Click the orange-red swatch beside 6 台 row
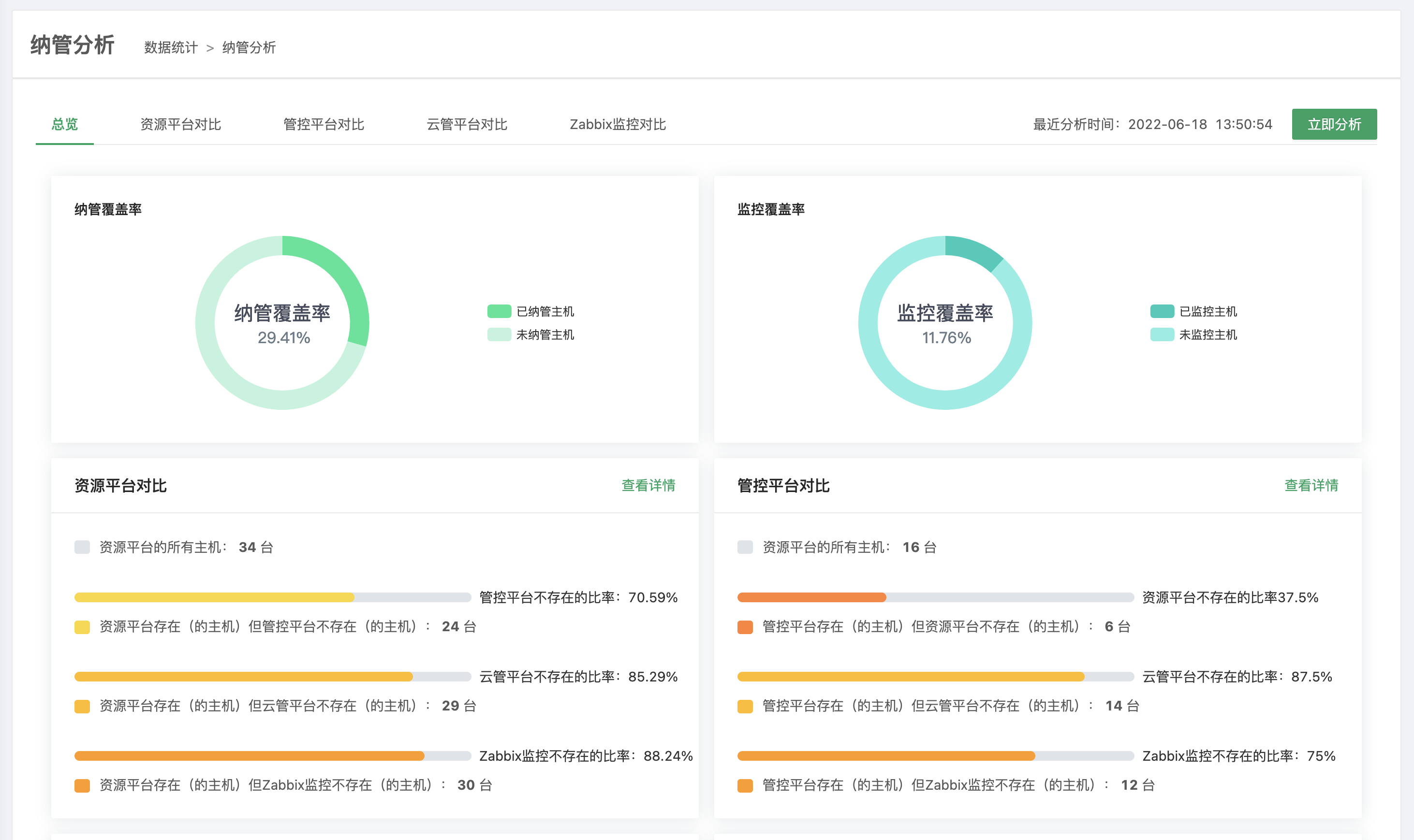1414x840 pixels. point(745,627)
